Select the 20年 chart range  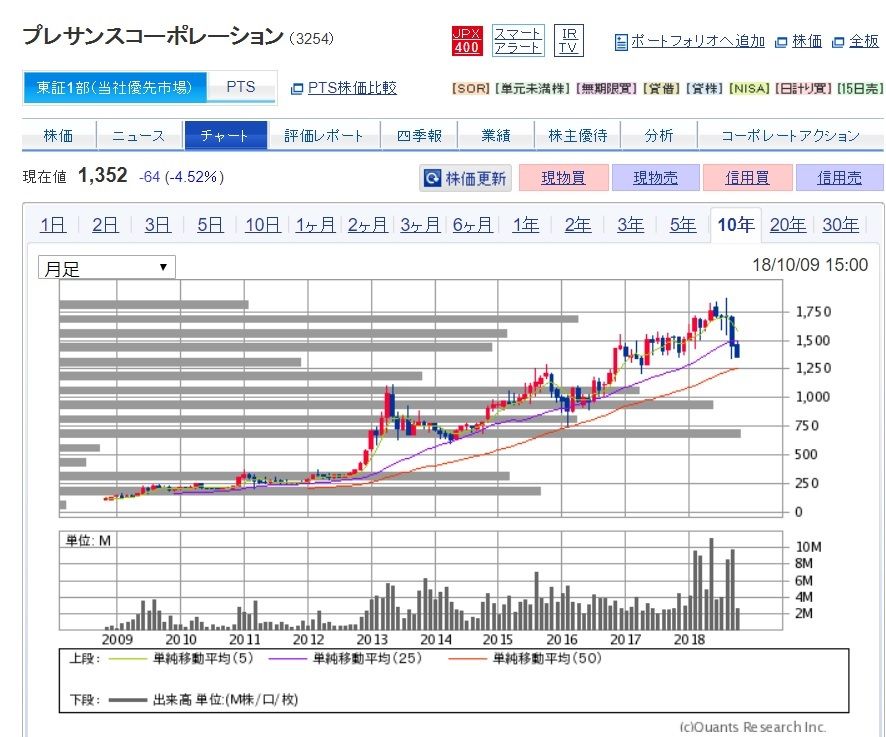pyautogui.click(x=788, y=225)
